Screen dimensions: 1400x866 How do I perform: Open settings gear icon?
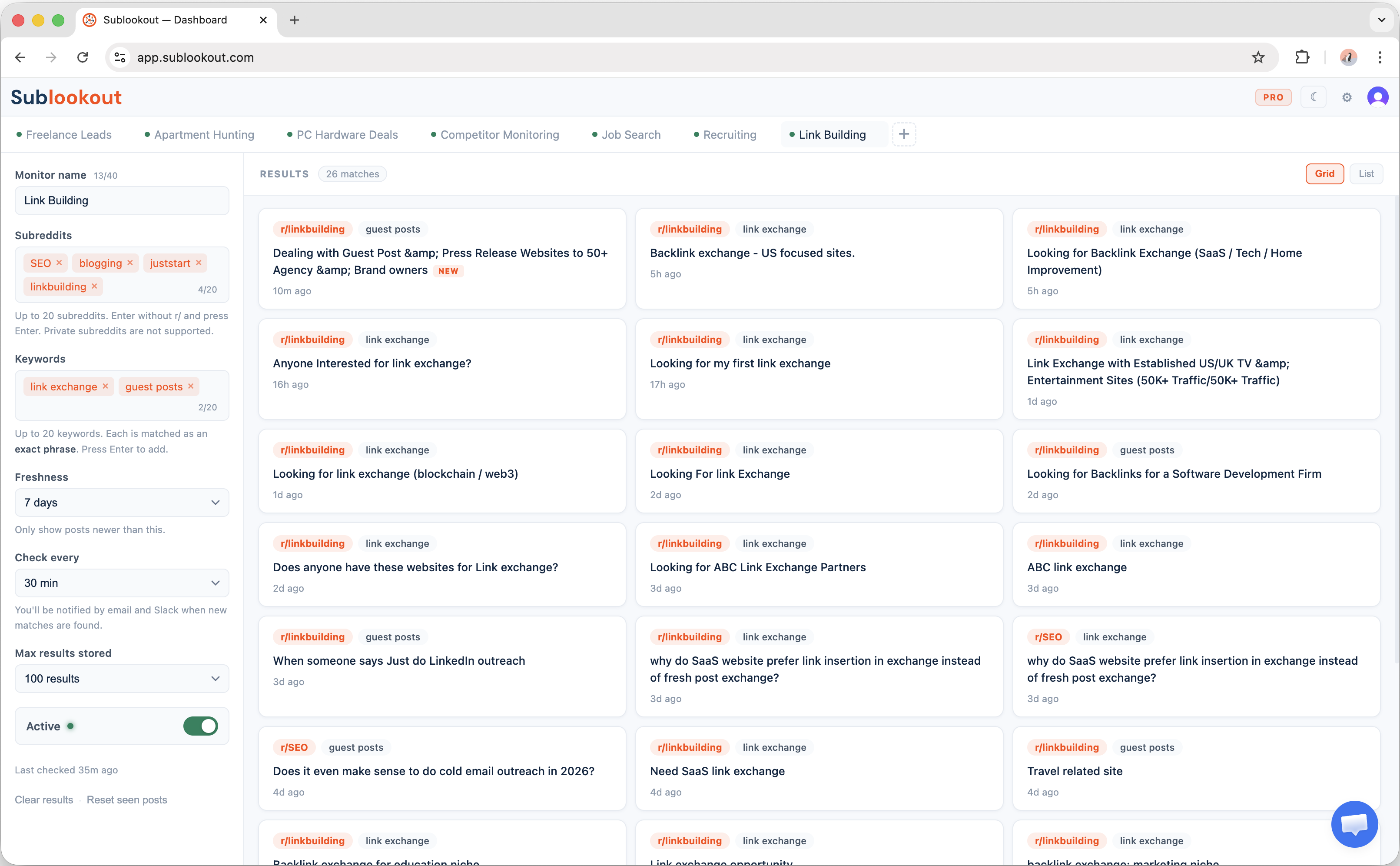[1347, 97]
